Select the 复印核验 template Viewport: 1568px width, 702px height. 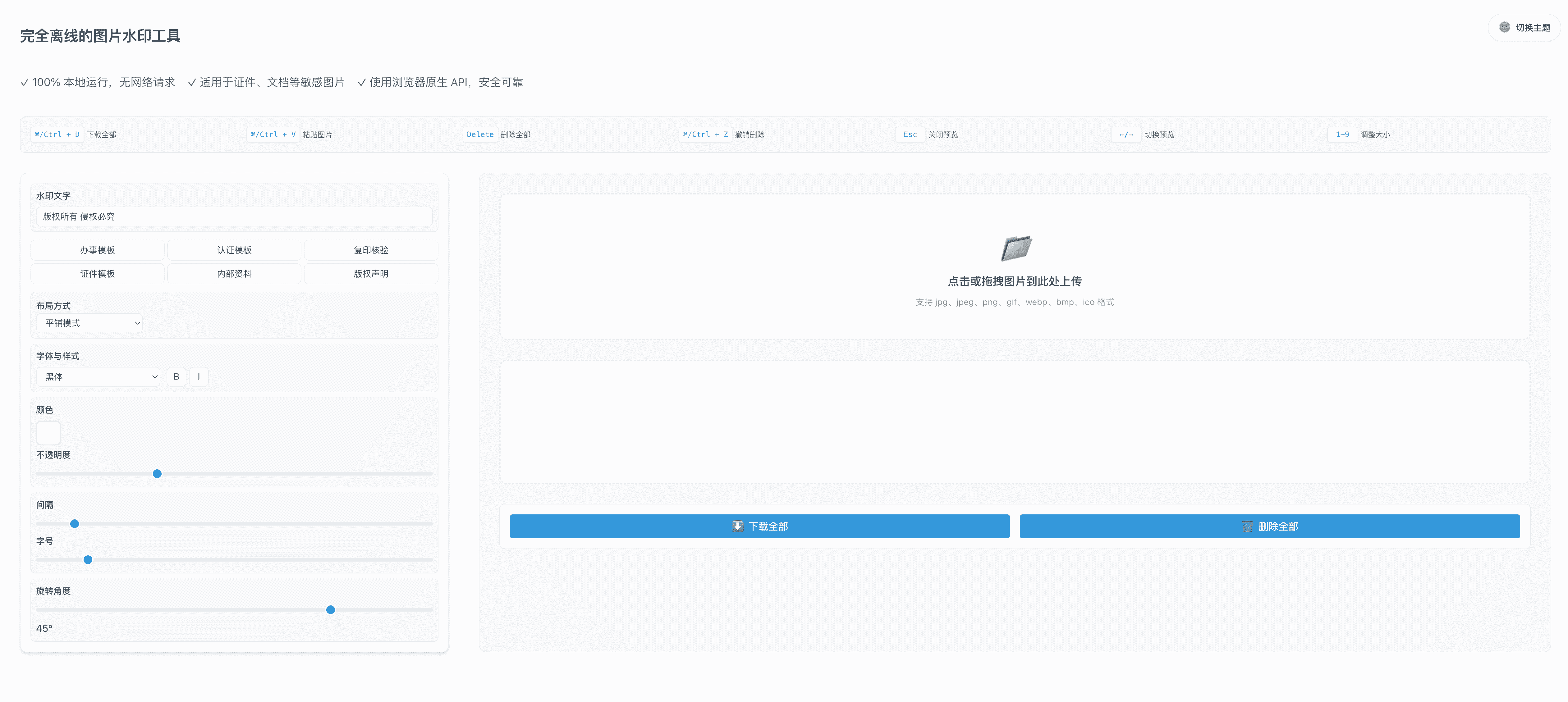coord(371,250)
